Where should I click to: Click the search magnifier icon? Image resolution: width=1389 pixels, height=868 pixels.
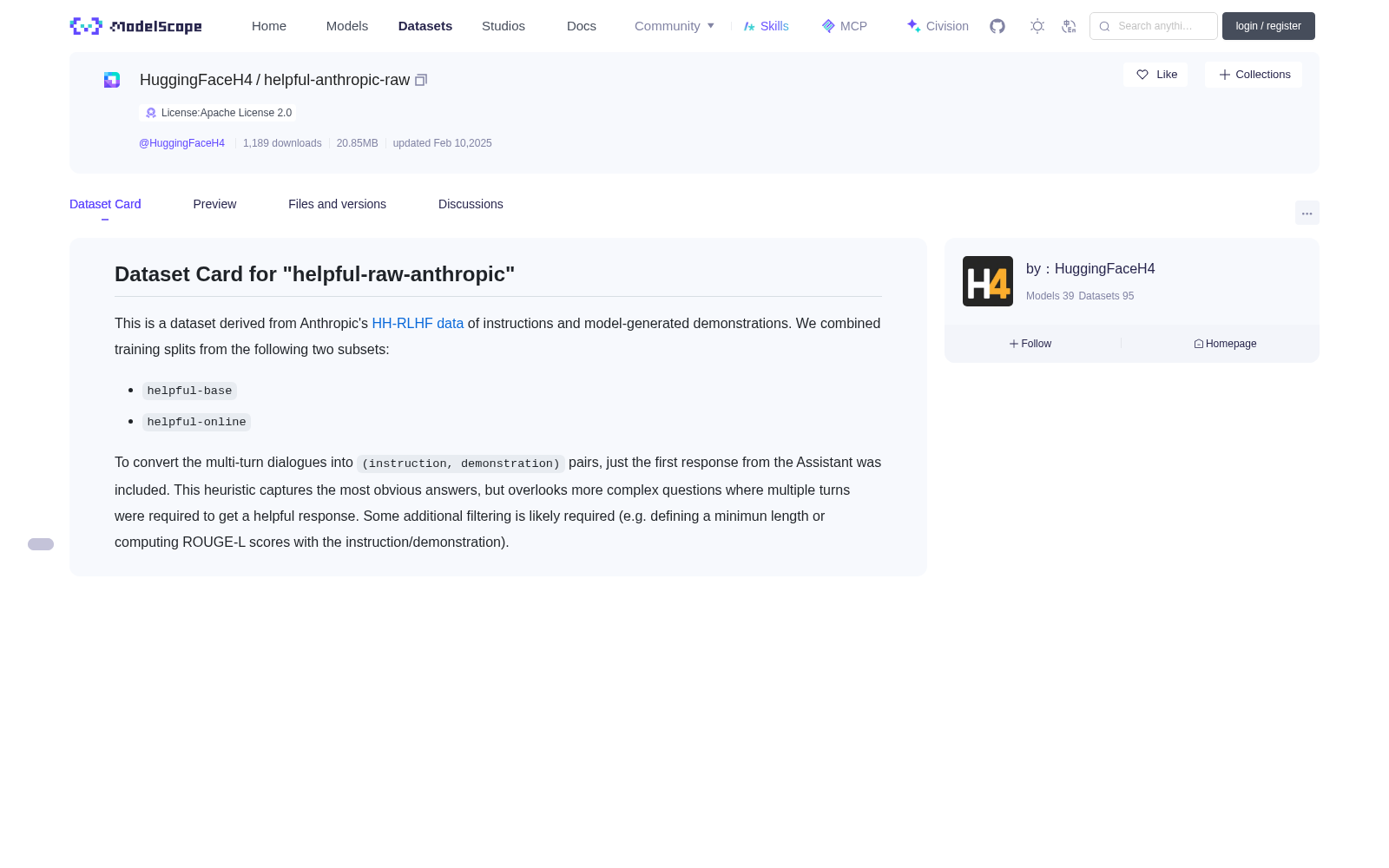coord(1104,26)
